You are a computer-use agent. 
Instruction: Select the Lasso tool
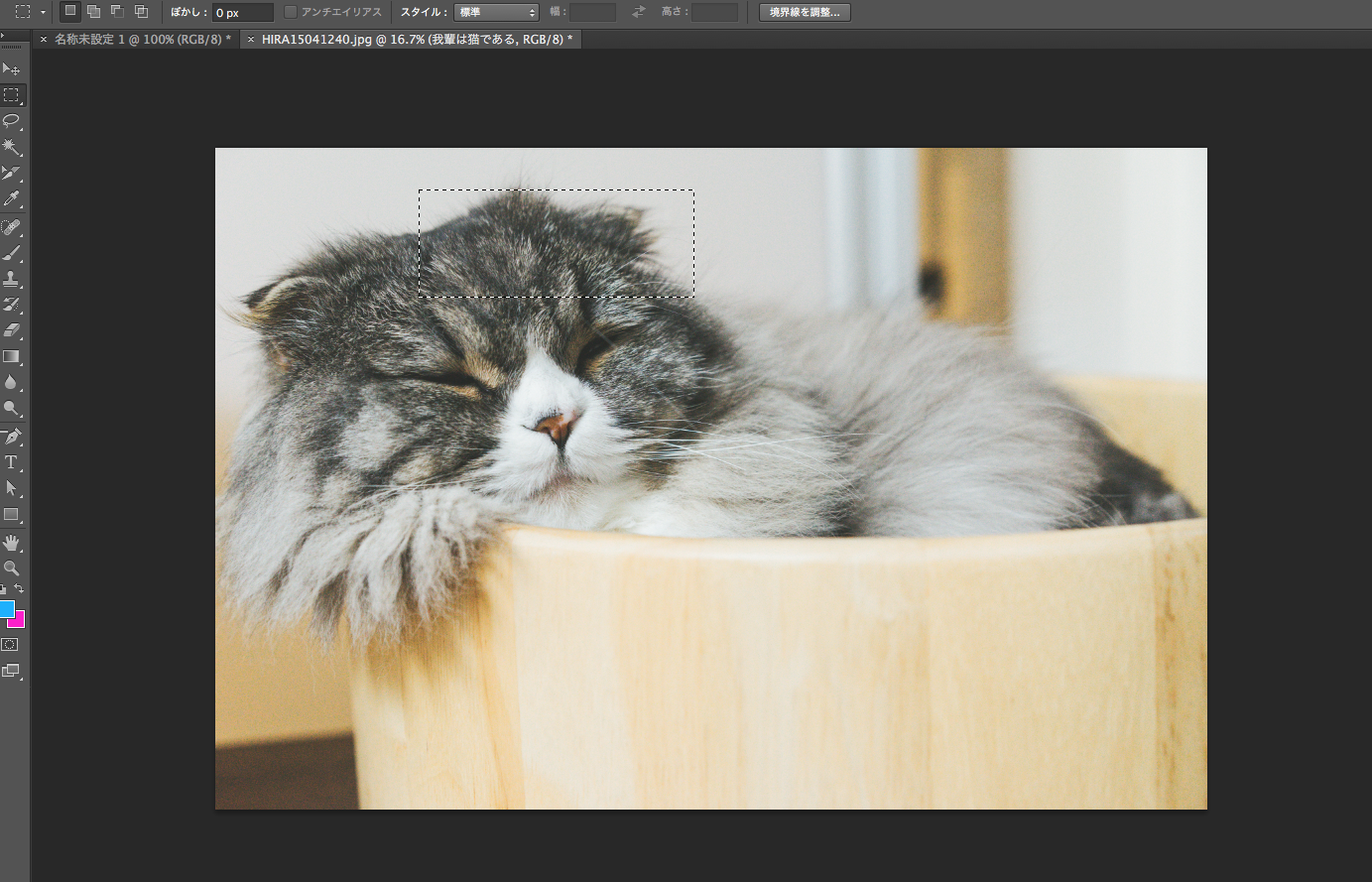tap(11, 121)
